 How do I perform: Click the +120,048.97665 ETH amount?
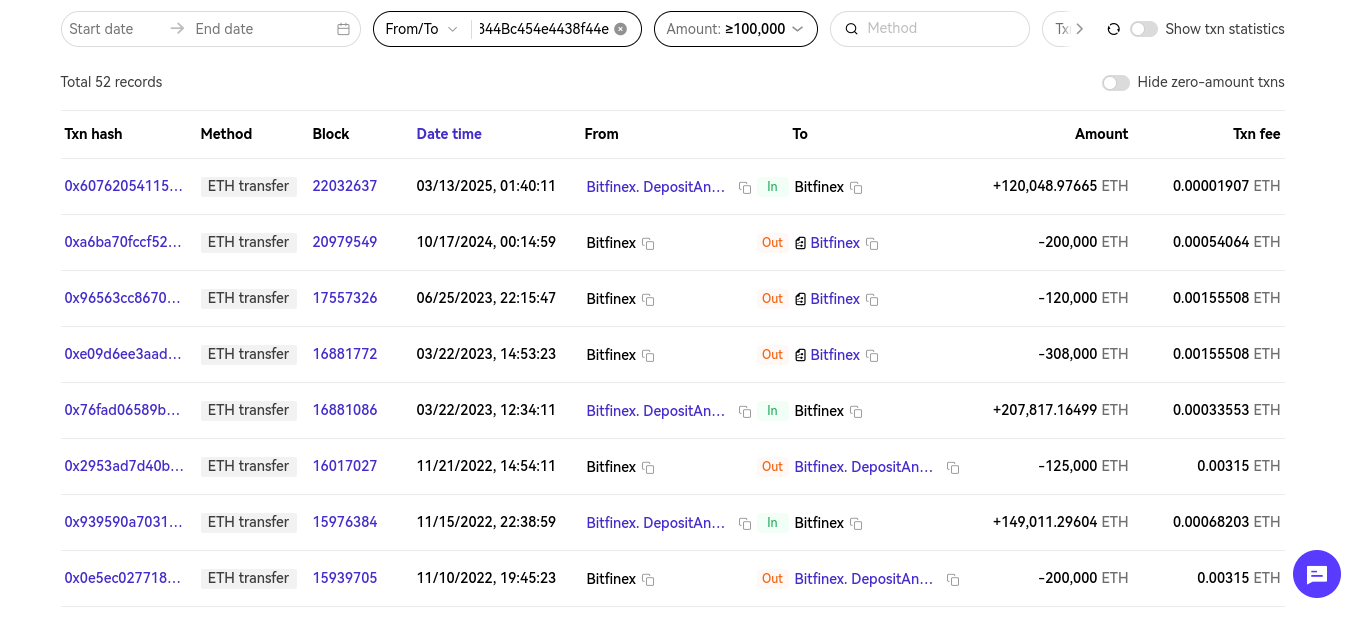pos(1060,186)
